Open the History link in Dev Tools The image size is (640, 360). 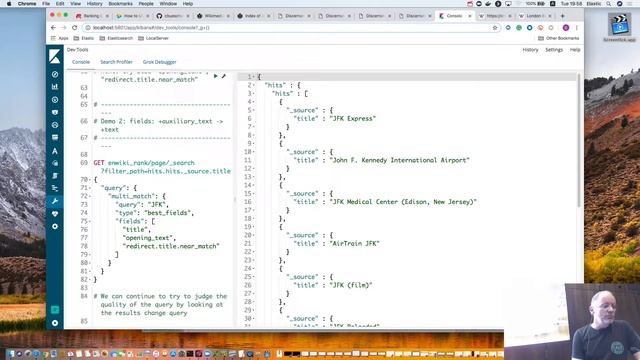click(530, 50)
